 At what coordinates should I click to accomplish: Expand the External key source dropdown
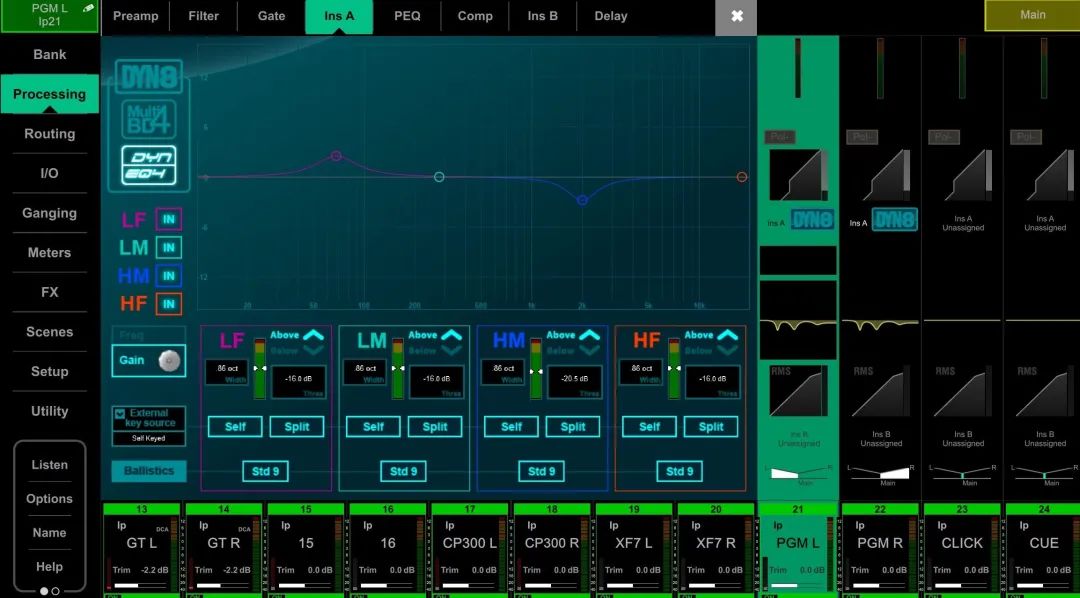121,413
